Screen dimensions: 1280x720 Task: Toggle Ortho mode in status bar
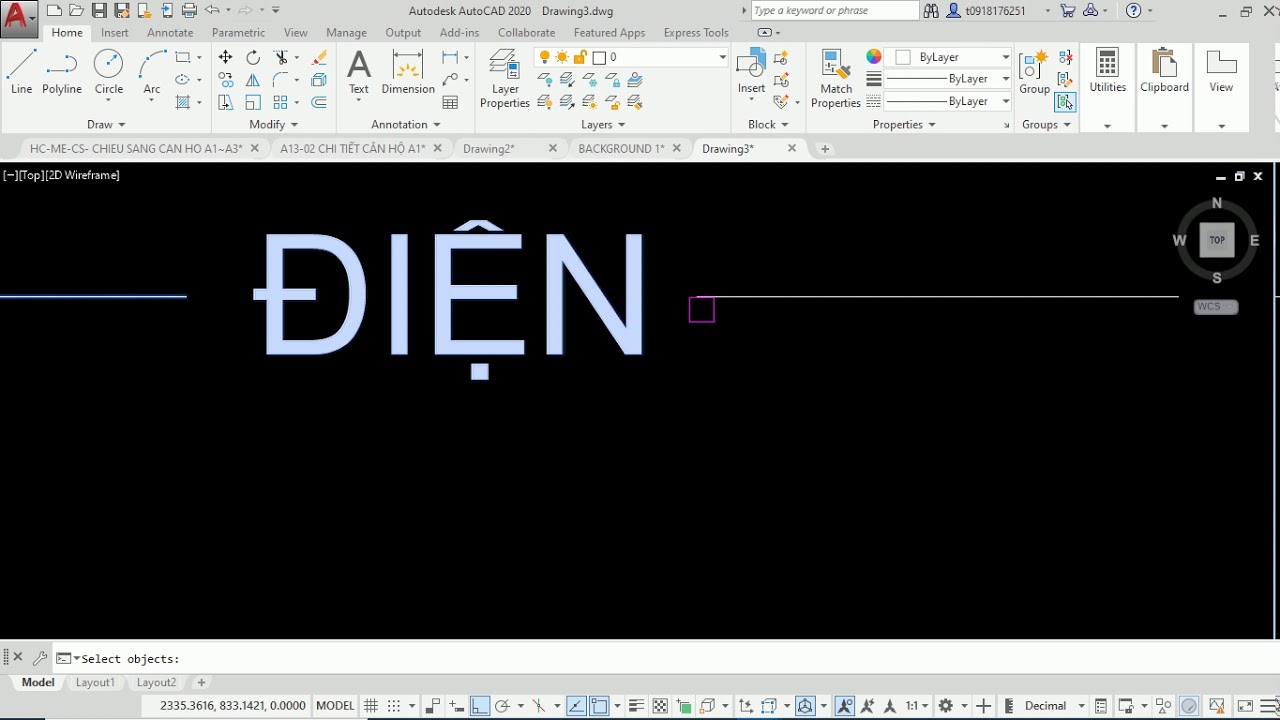[480, 706]
